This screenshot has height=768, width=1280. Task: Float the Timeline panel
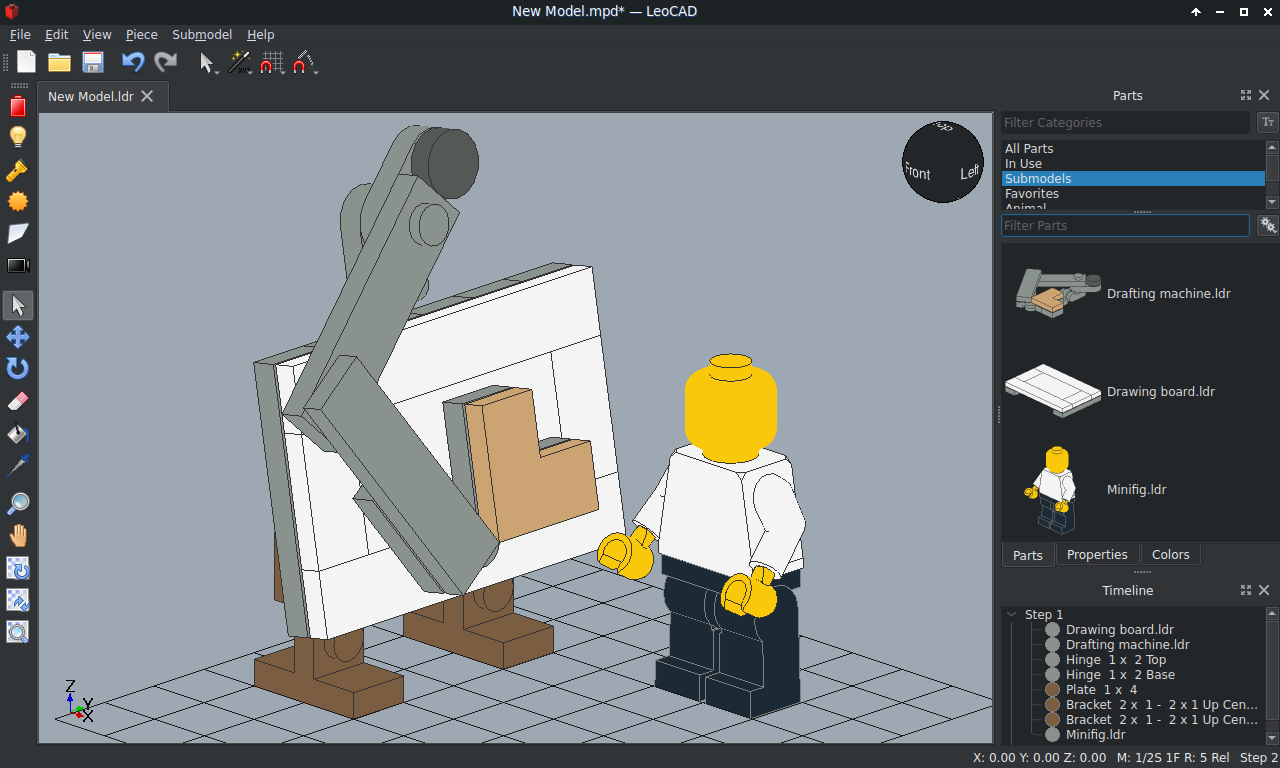tap(1246, 590)
